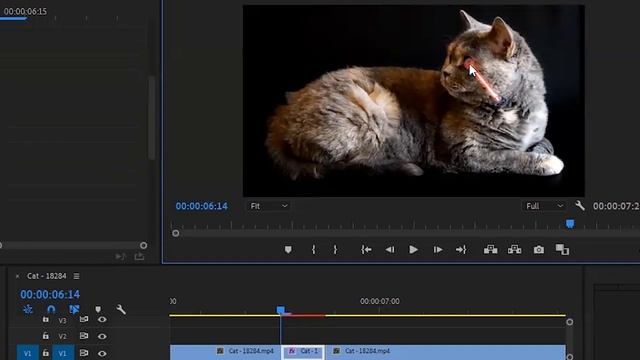Select the nested Cat - 1 clip
Image resolution: width=640 pixels, height=360 pixels.
point(303,352)
